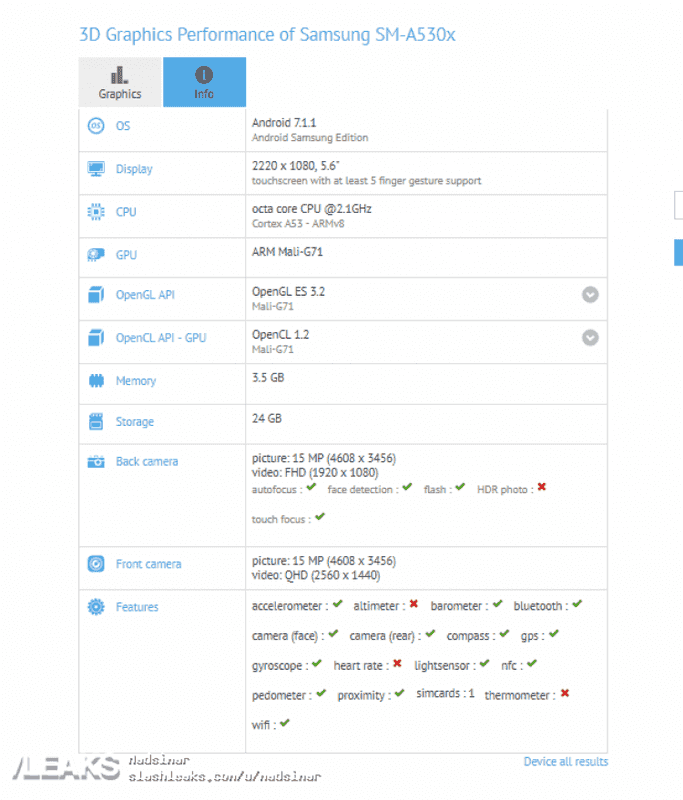Switch to the Graphics tab
Screen dimensions: 683x800
120,82
